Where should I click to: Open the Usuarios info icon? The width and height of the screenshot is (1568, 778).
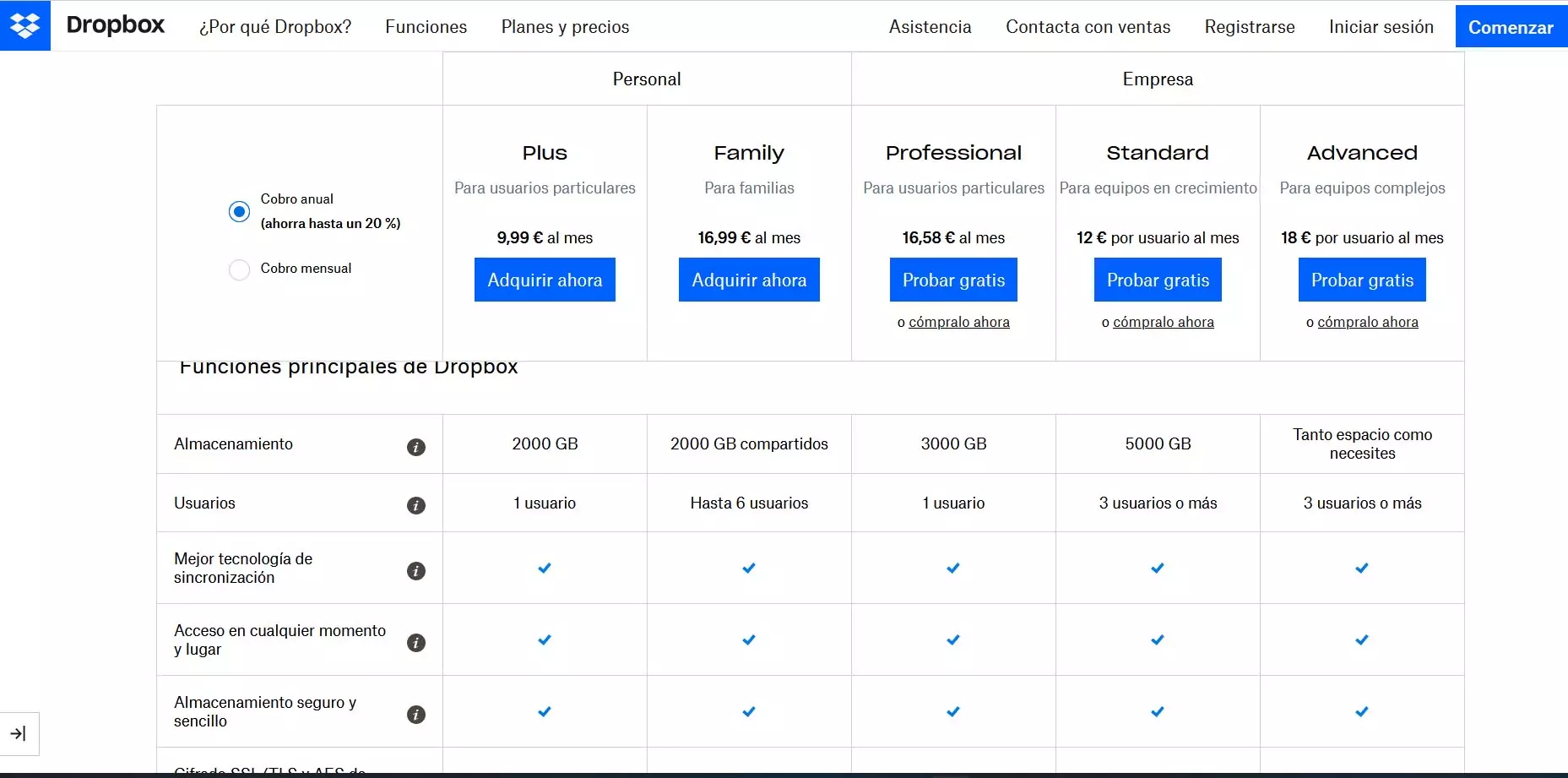415,505
